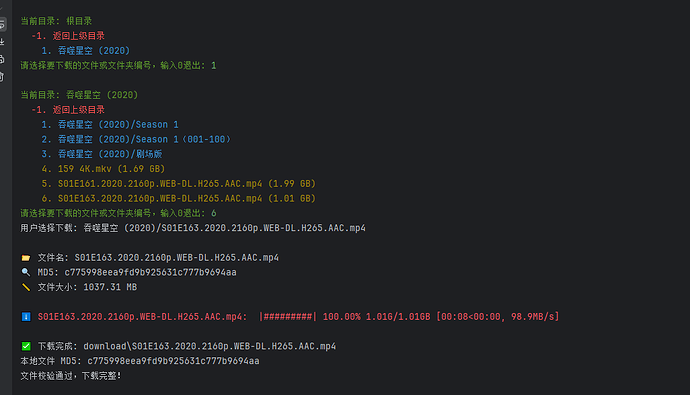Click the S01E163 mp4 entry (1.01 GB)
The image size is (690, 395).
pyautogui.click(x=179, y=198)
